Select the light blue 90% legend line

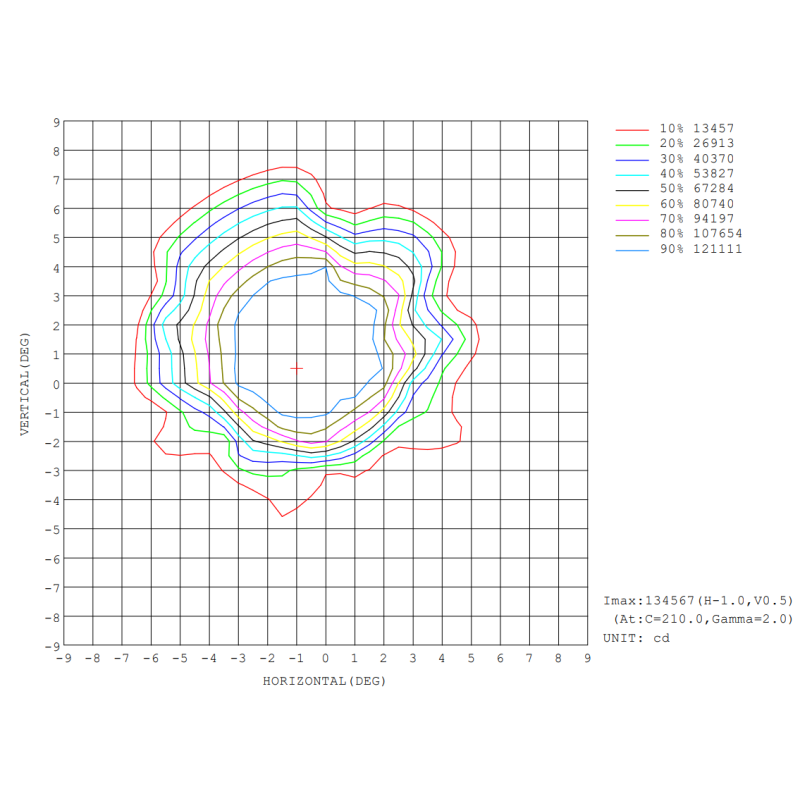632,249
